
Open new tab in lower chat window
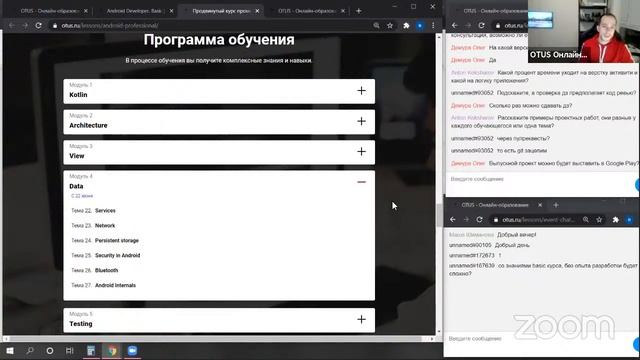[556, 205]
